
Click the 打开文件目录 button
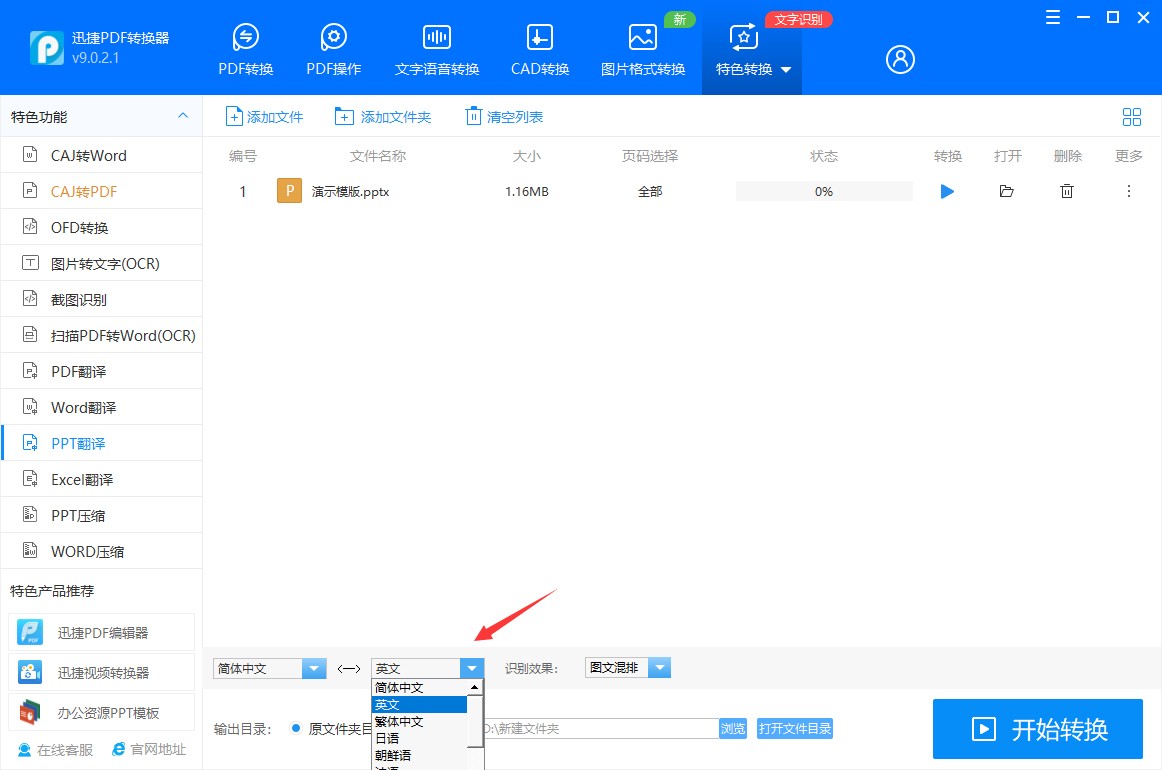[794, 728]
